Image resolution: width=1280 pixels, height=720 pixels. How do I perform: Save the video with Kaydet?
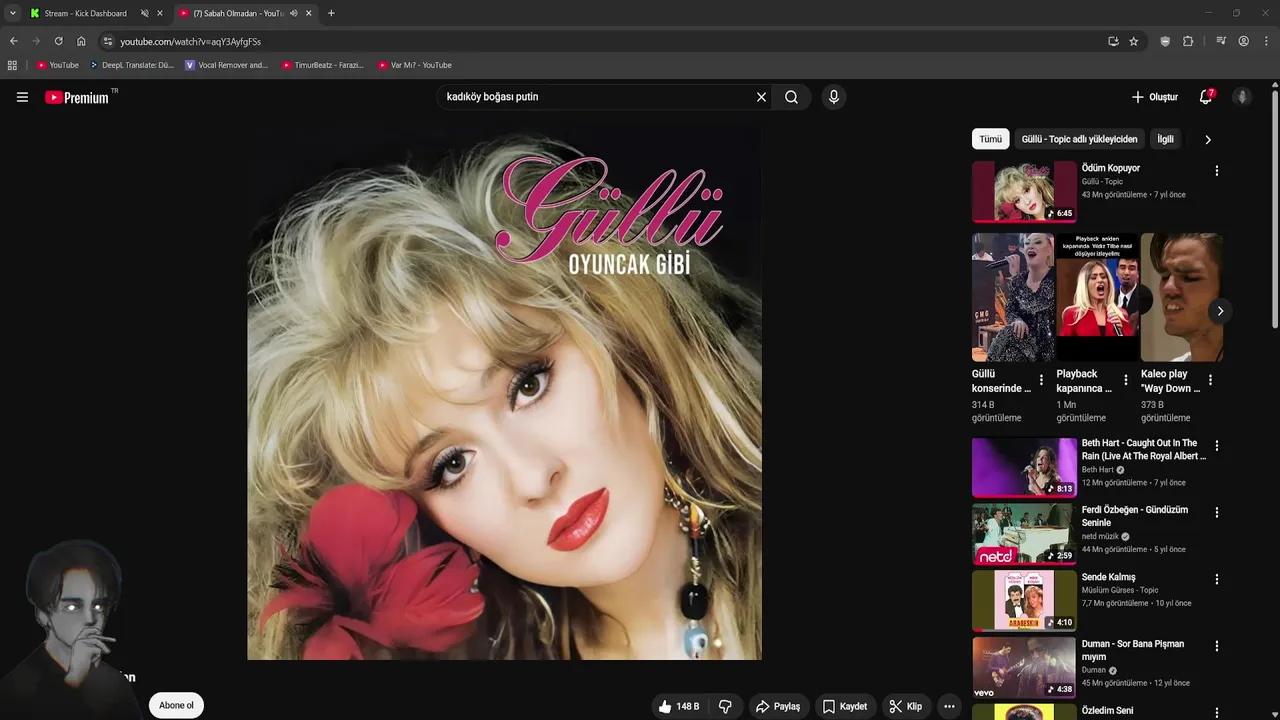[x=845, y=706]
